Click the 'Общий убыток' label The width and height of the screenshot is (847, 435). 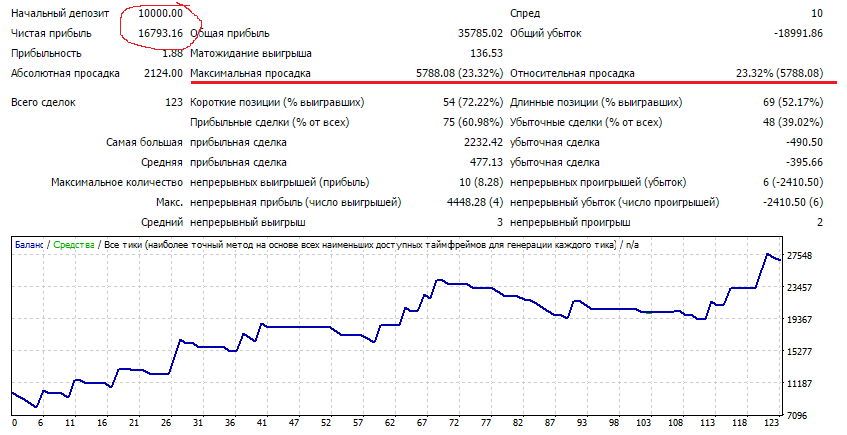coord(546,33)
